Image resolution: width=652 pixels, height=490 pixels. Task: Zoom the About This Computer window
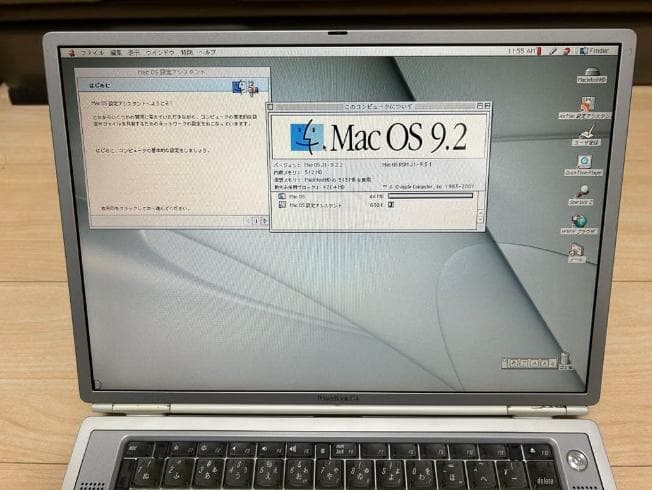479,106
